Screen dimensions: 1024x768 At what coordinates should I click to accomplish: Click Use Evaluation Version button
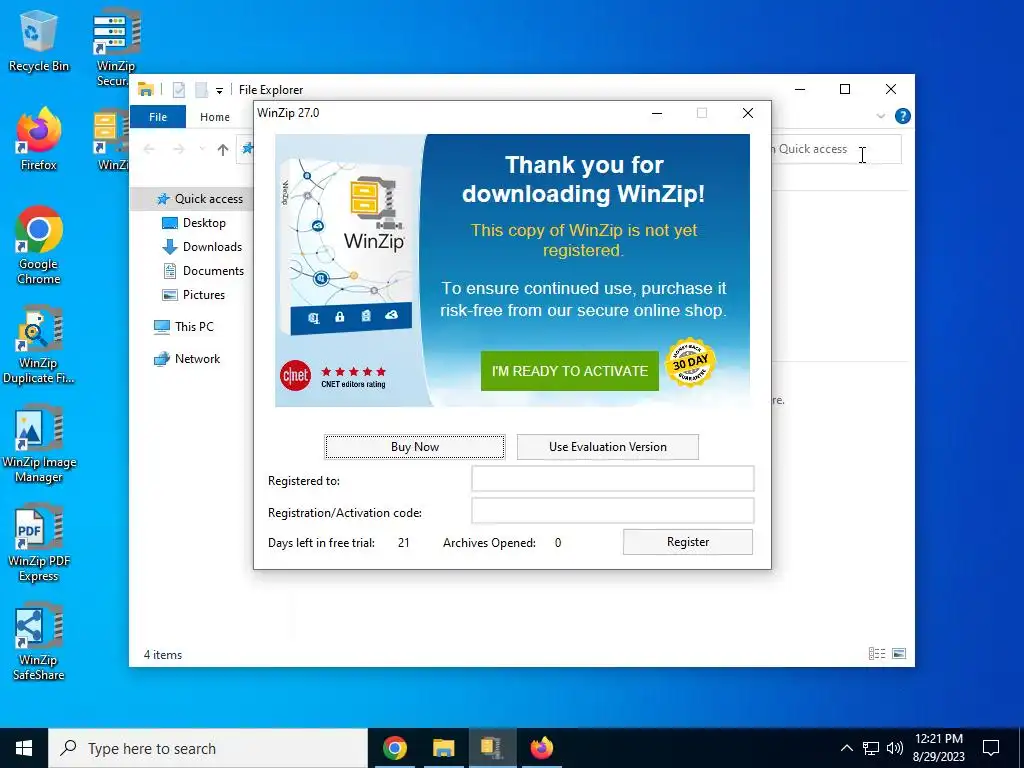tap(607, 447)
